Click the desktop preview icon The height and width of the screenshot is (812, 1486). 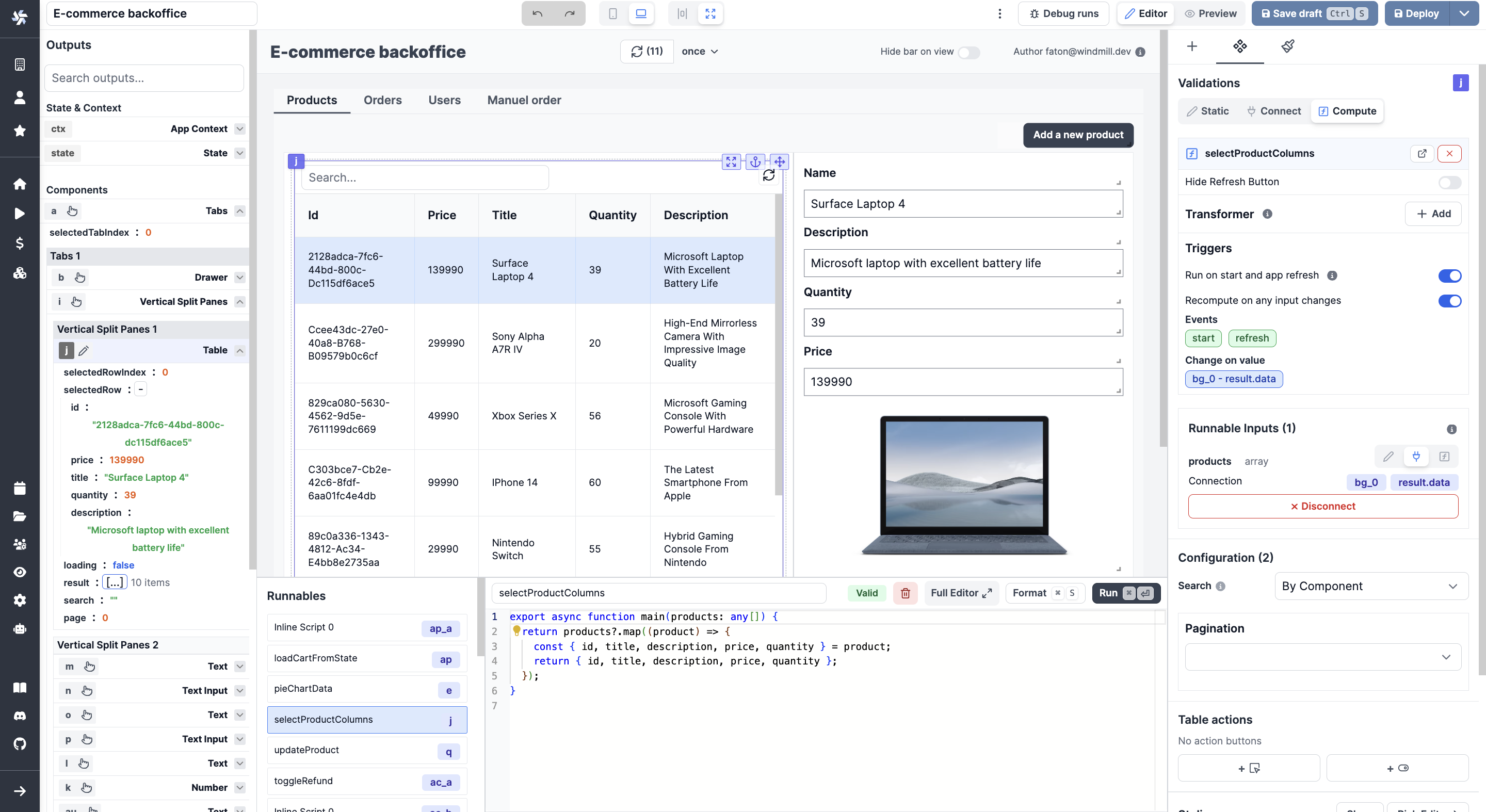pyautogui.click(x=640, y=13)
